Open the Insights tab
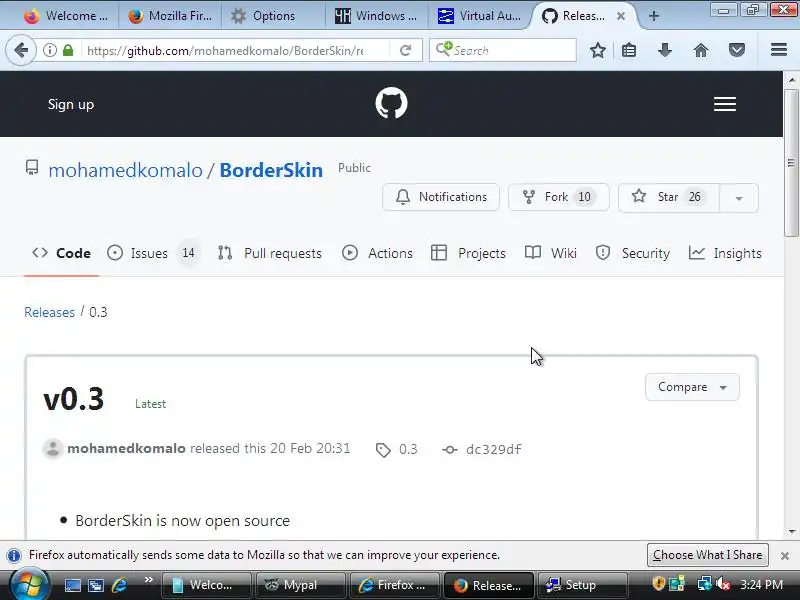800x600 pixels. (725, 253)
